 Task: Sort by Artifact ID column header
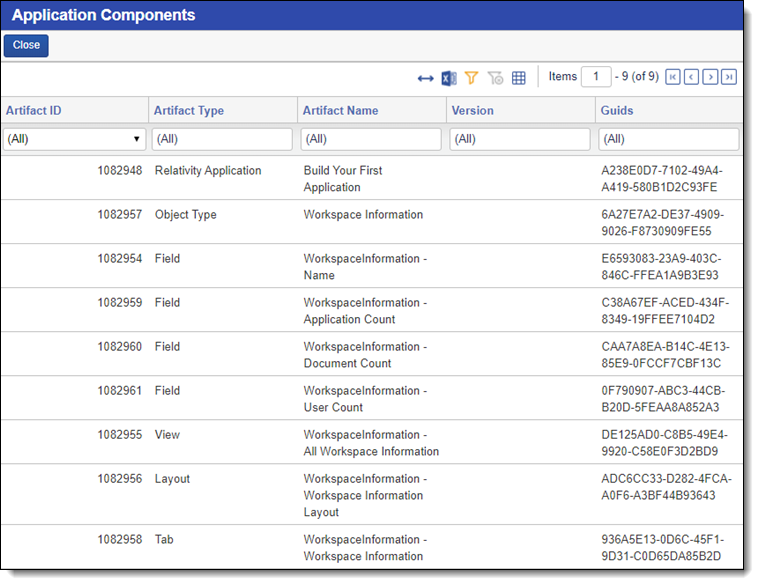coord(33,110)
